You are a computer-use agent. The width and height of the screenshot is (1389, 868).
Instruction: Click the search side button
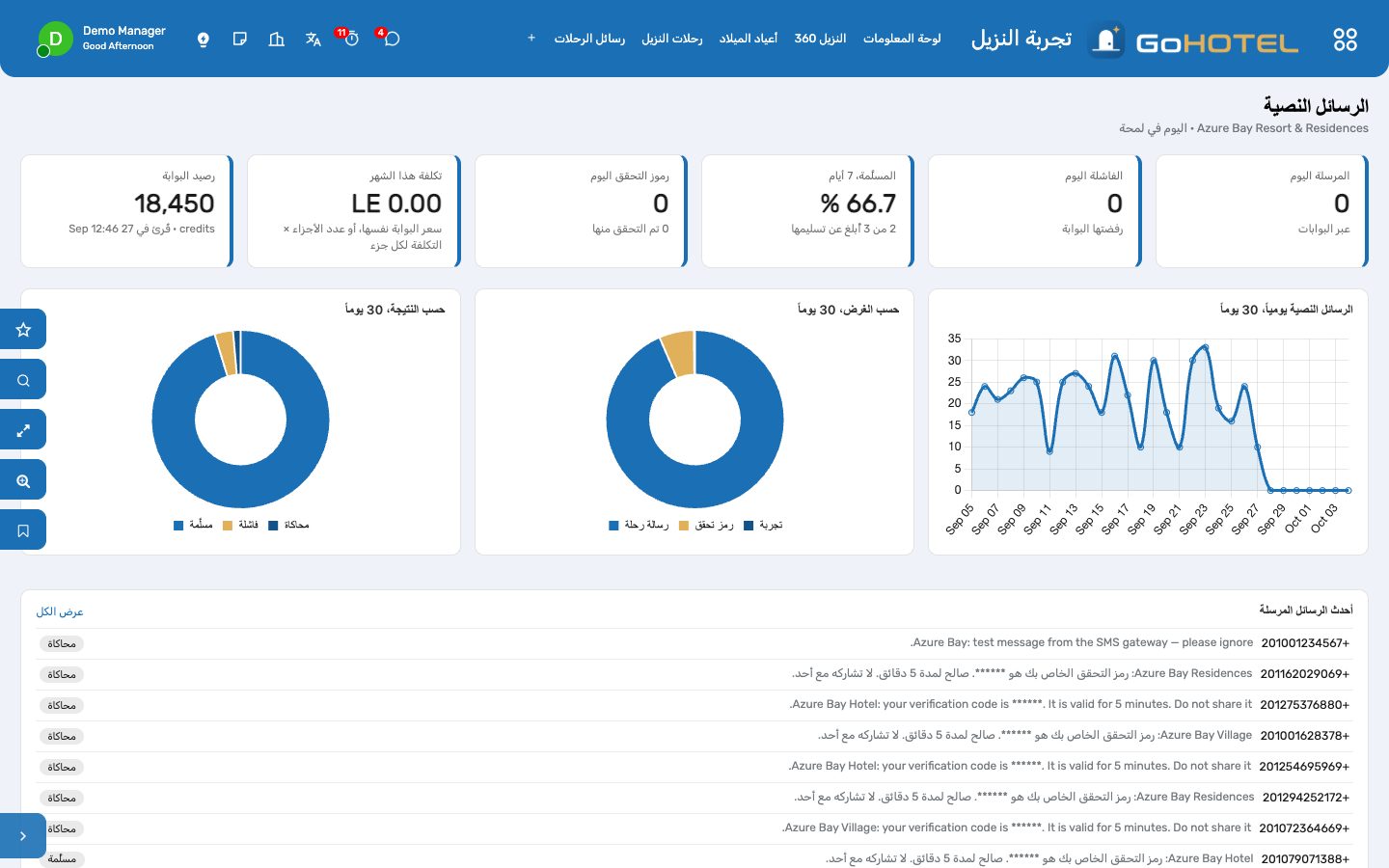tap(23, 379)
